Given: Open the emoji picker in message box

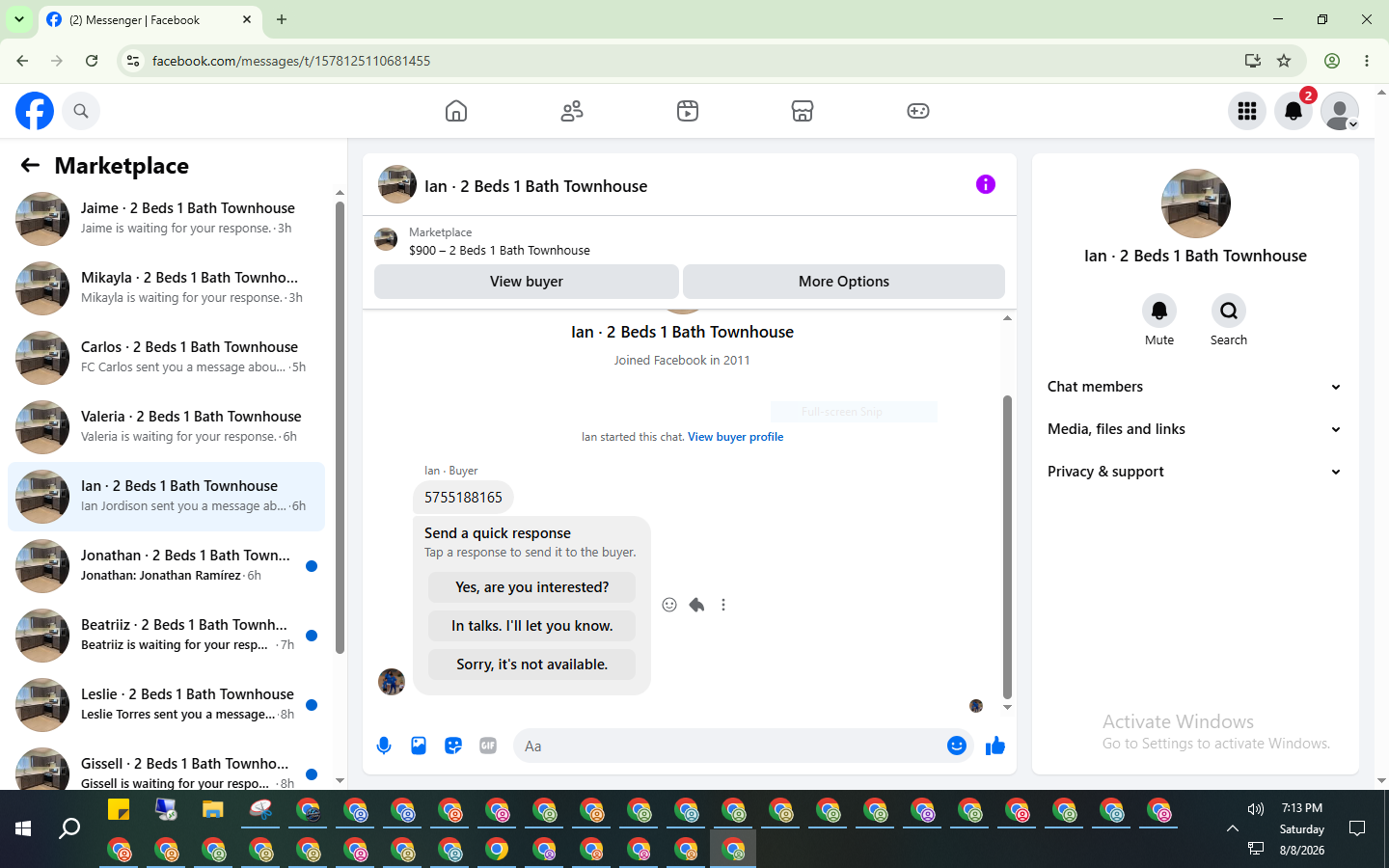Looking at the screenshot, I should 957,746.
